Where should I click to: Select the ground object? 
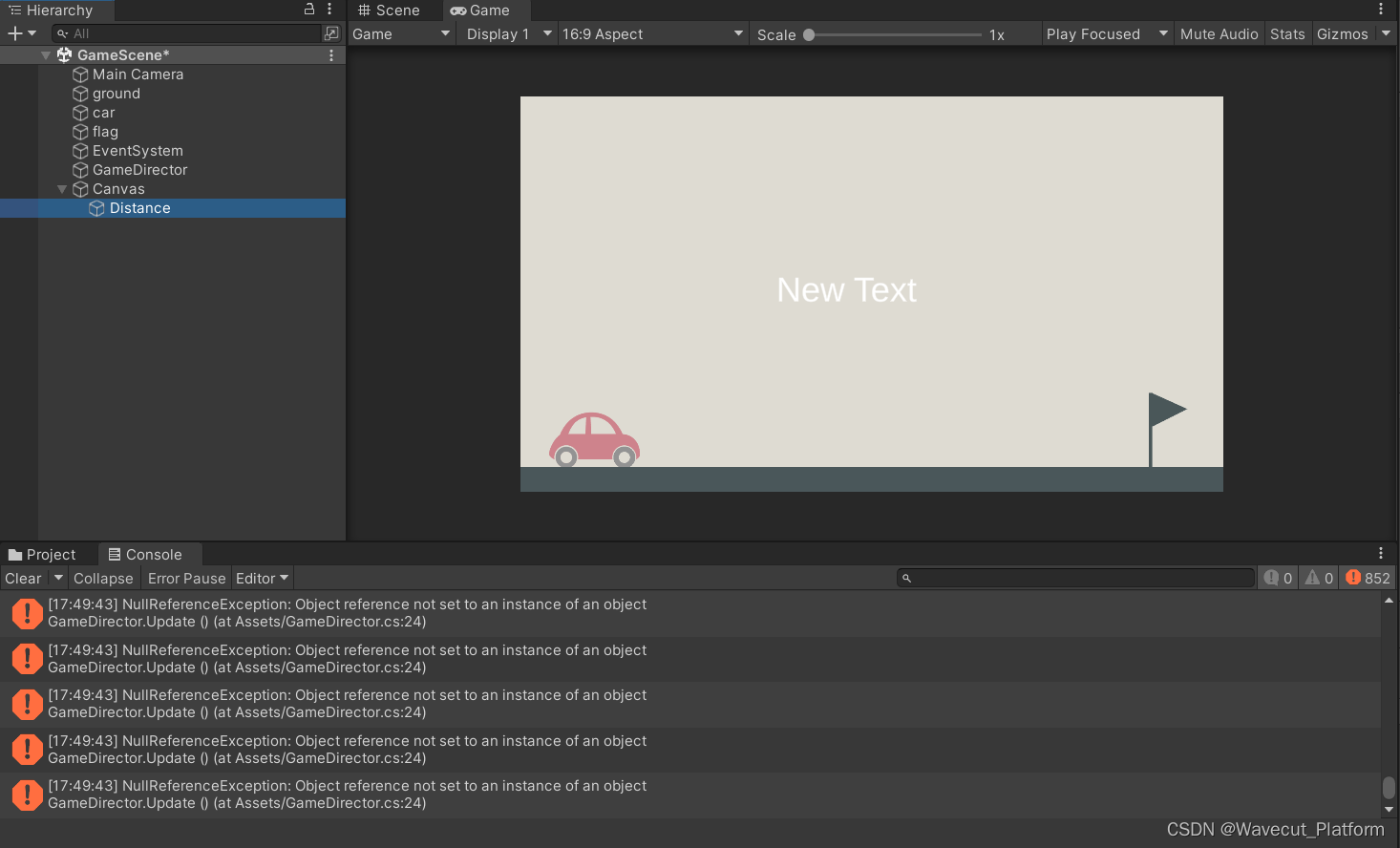point(117,94)
